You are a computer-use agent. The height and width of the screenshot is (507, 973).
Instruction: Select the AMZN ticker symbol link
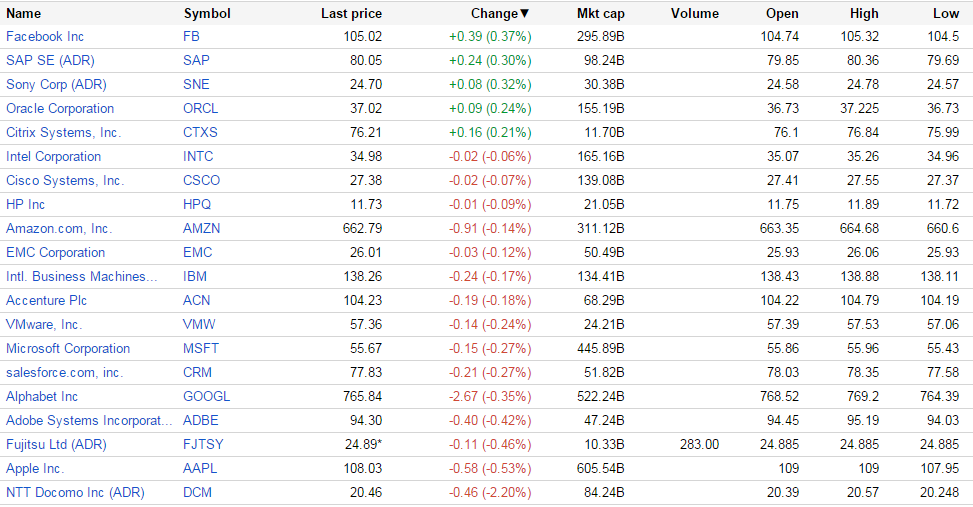(x=202, y=228)
